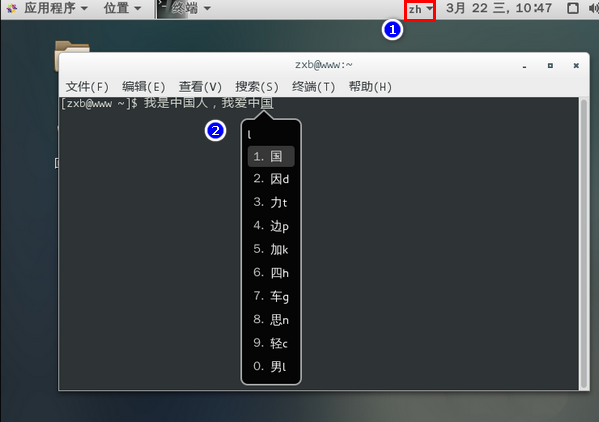The height and width of the screenshot is (422, 599).
Task: Select candidate 2 因d
Action: (x=271, y=179)
